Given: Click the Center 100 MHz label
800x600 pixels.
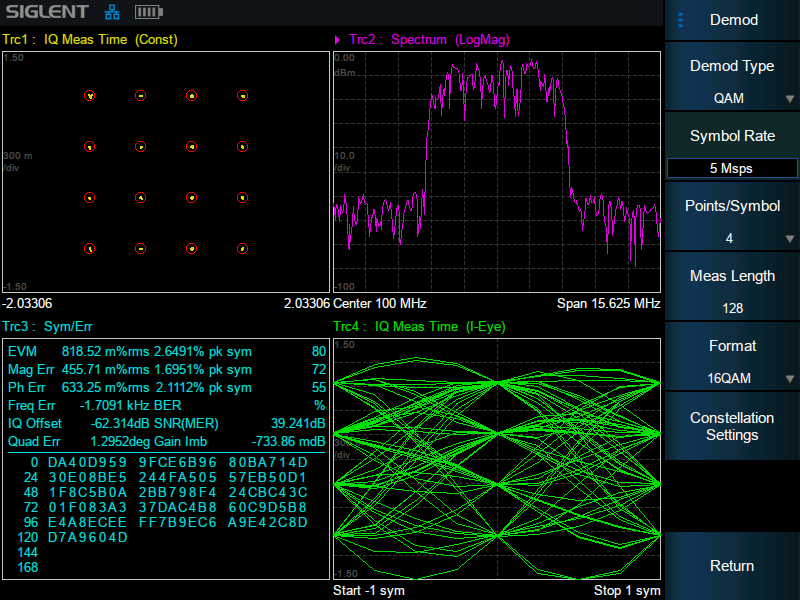Looking at the screenshot, I should [x=380, y=303].
